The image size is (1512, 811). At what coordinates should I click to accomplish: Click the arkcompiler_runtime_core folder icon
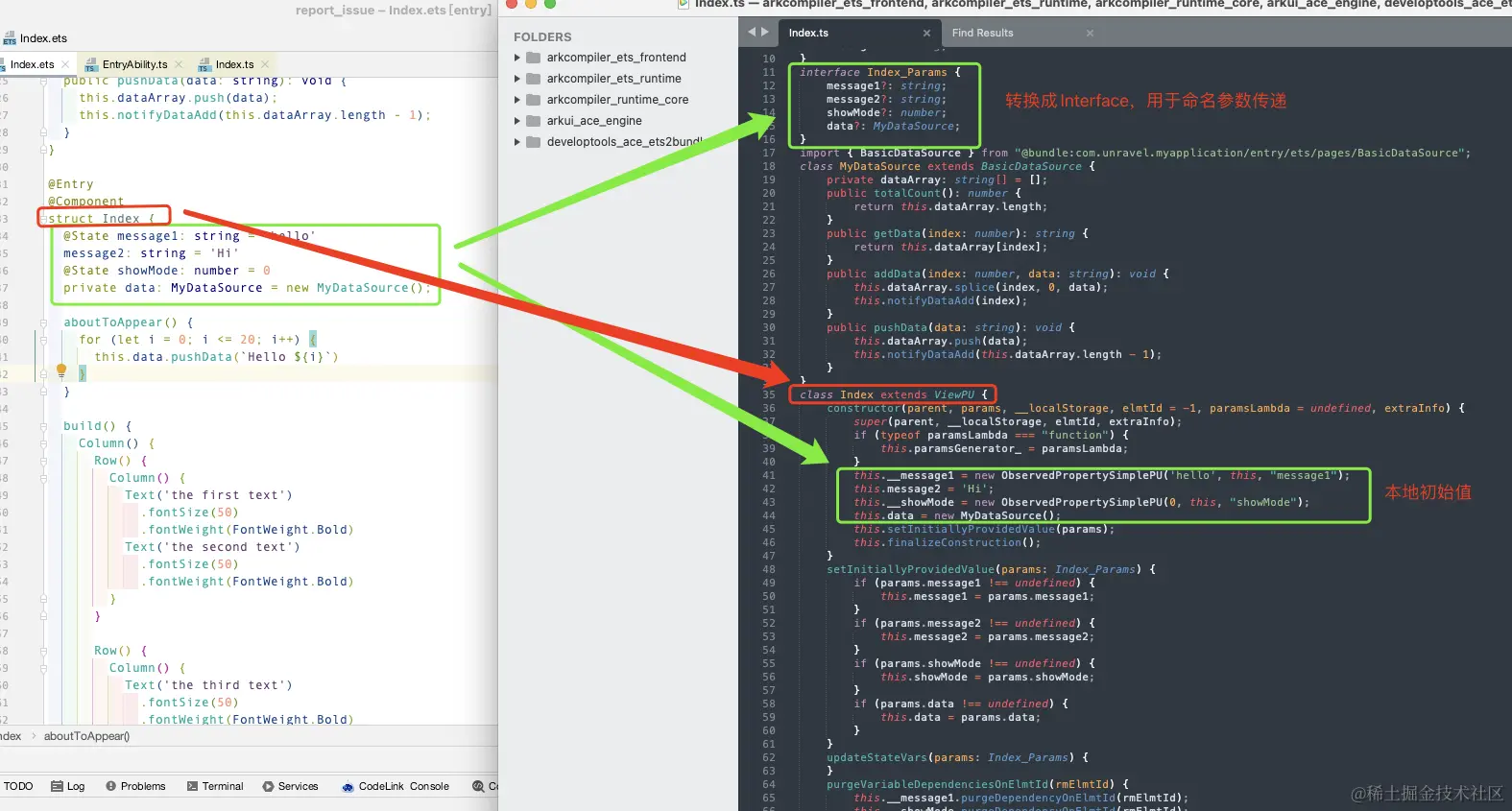534,100
